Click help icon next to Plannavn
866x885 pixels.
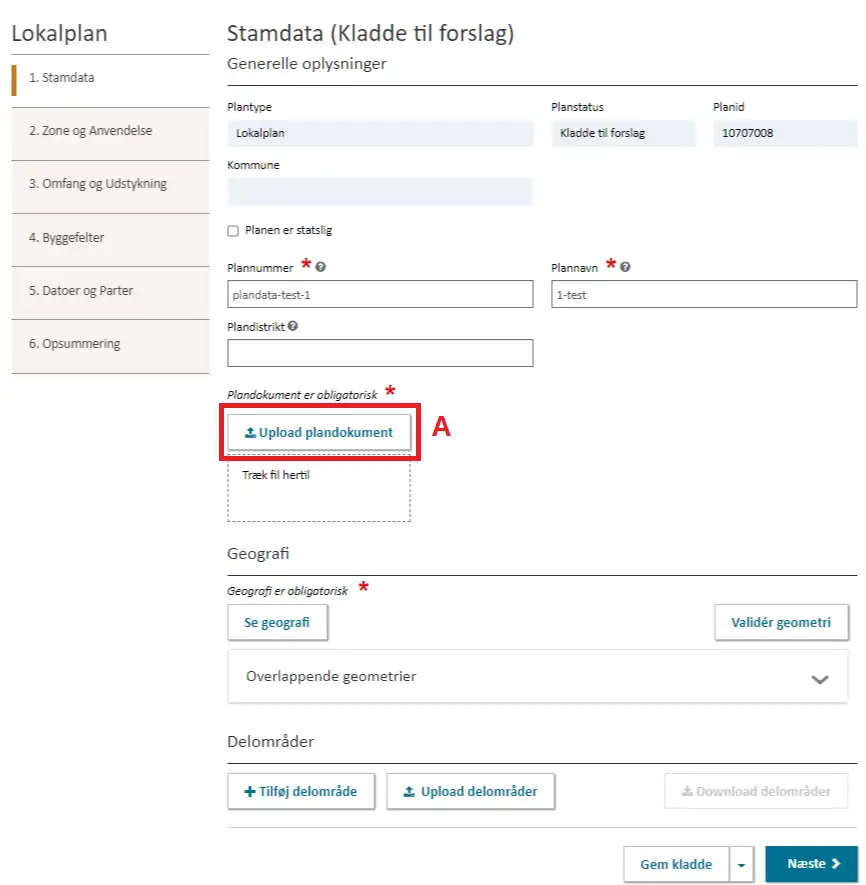pos(625,268)
